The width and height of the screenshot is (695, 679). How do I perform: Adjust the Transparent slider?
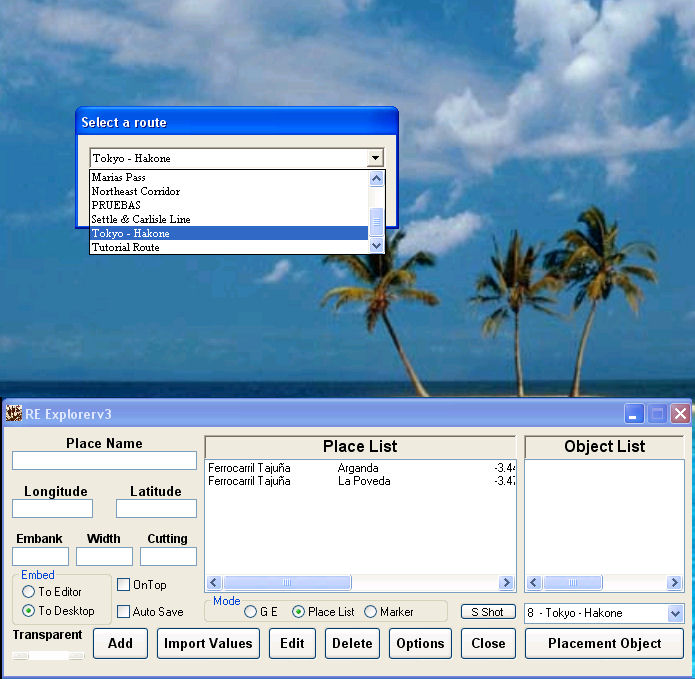[48, 656]
